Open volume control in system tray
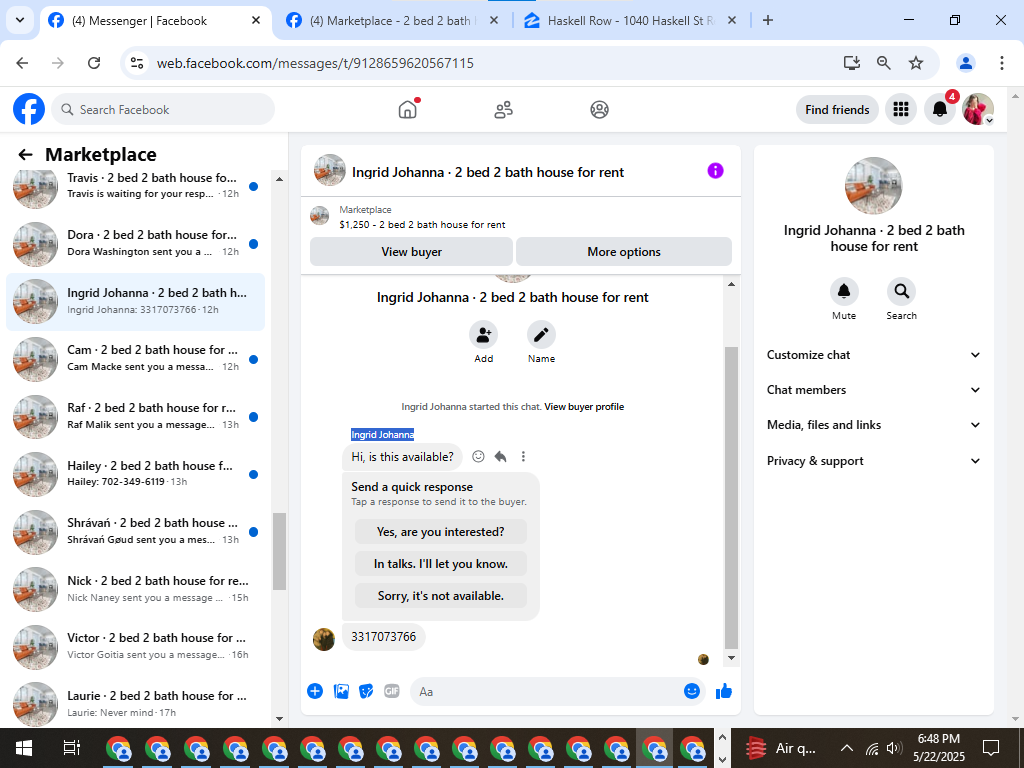This screenshot has width=1024, height=768. coord(894,748)
